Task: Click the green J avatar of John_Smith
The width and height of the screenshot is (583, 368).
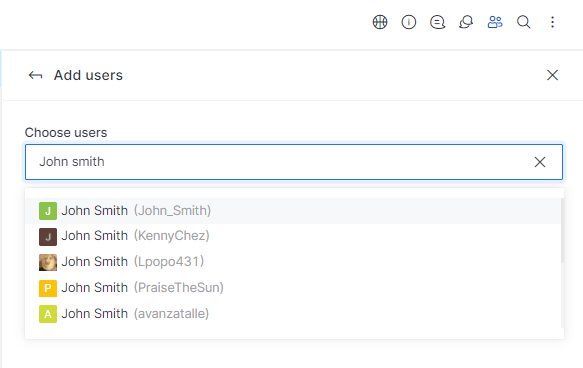Action: [48, 211]
